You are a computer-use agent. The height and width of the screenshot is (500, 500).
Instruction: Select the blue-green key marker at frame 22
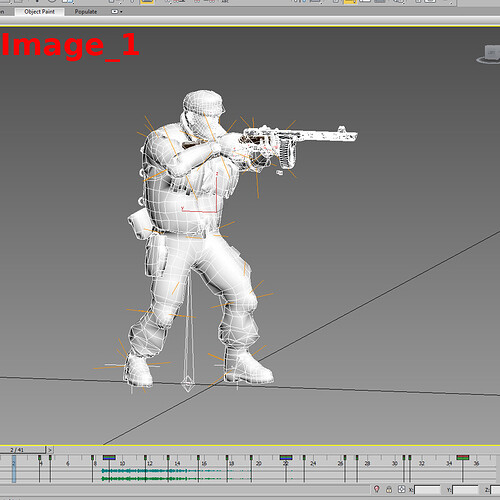286,458
